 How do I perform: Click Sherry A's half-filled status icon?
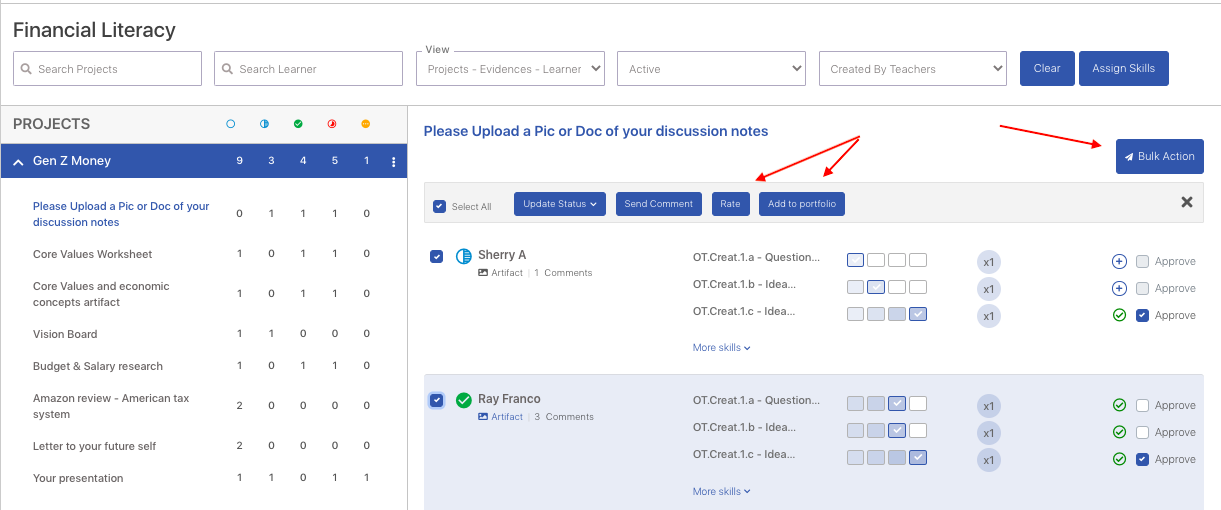(x=464, y=256)
